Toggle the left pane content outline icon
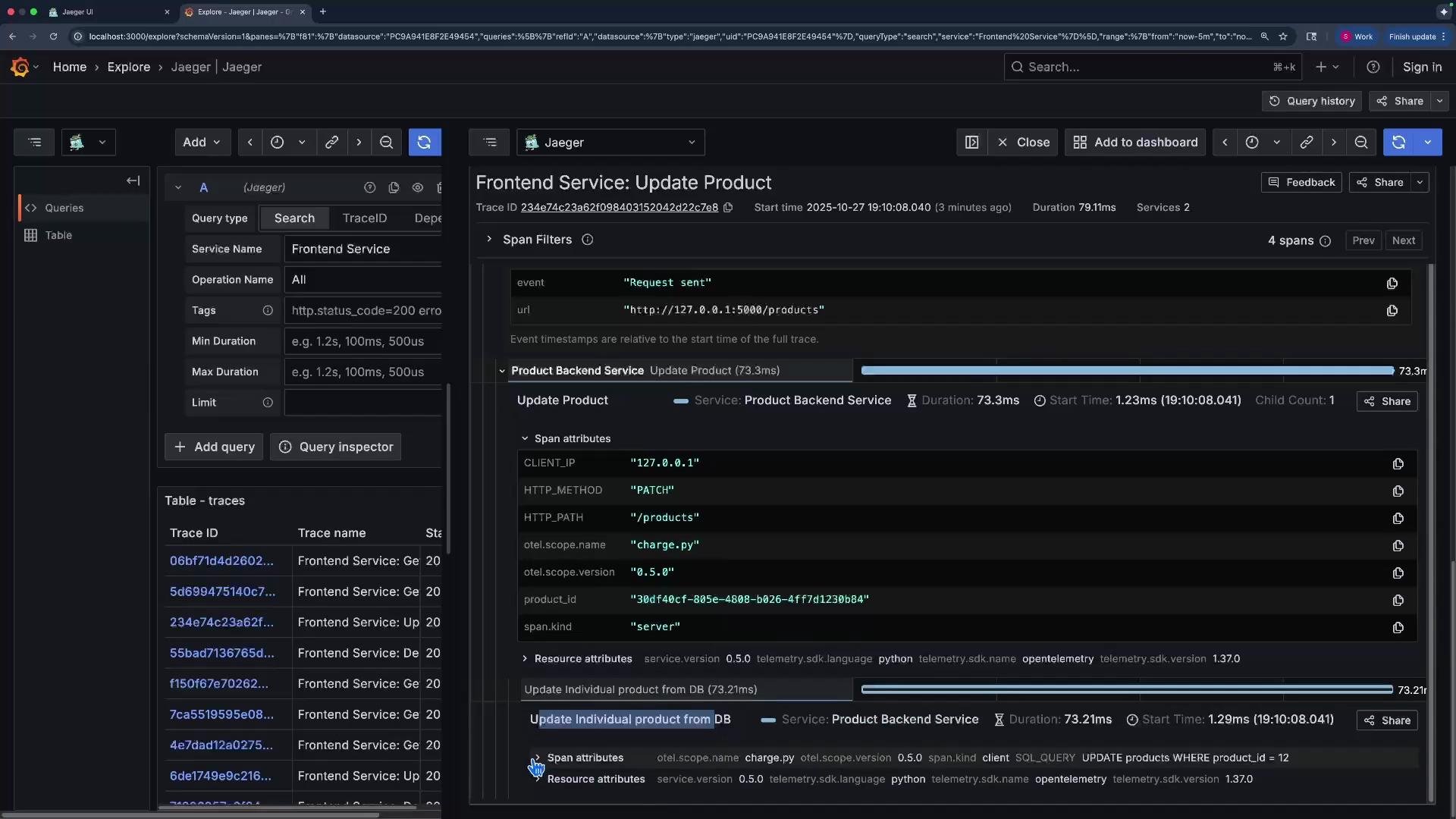 34,142
